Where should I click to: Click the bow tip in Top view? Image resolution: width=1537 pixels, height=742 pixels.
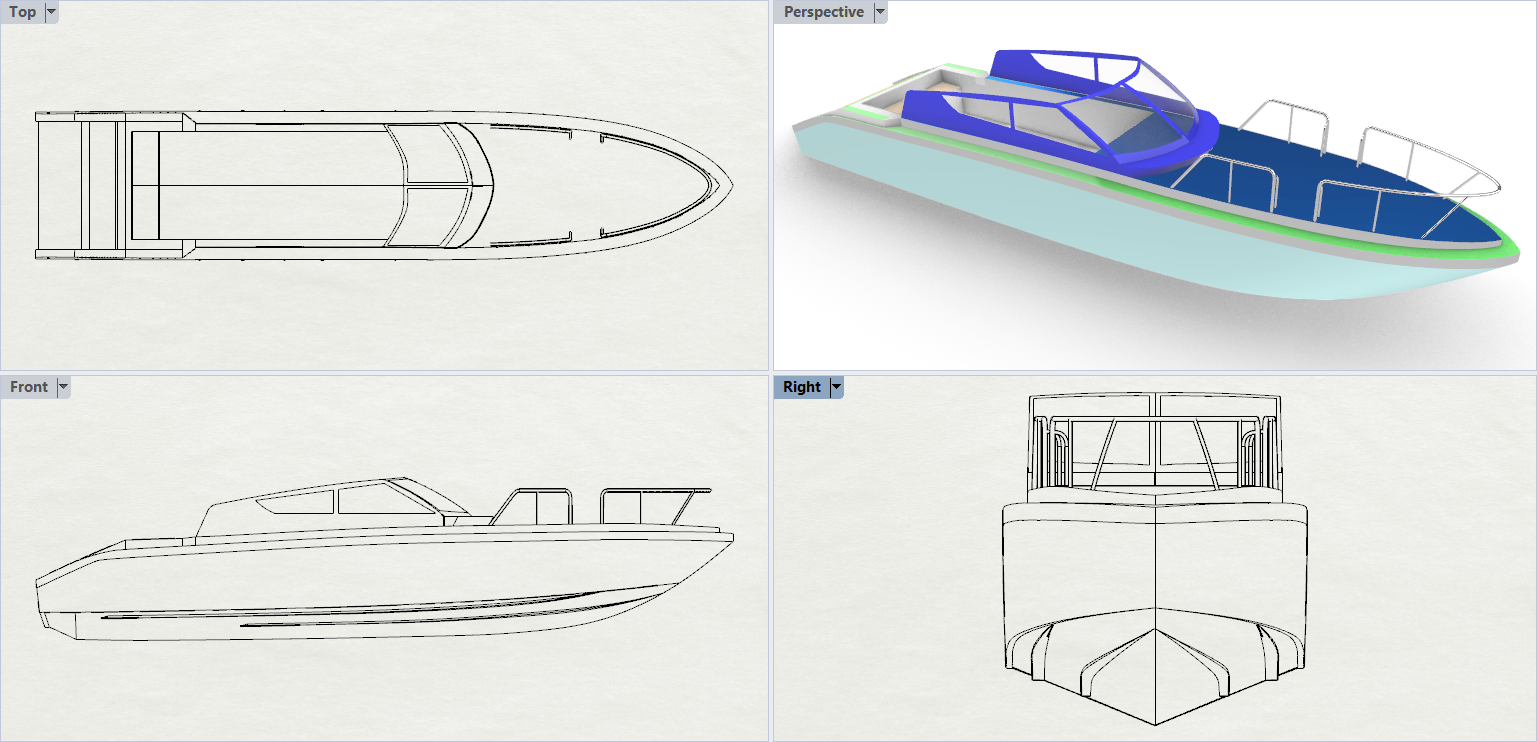731,186
